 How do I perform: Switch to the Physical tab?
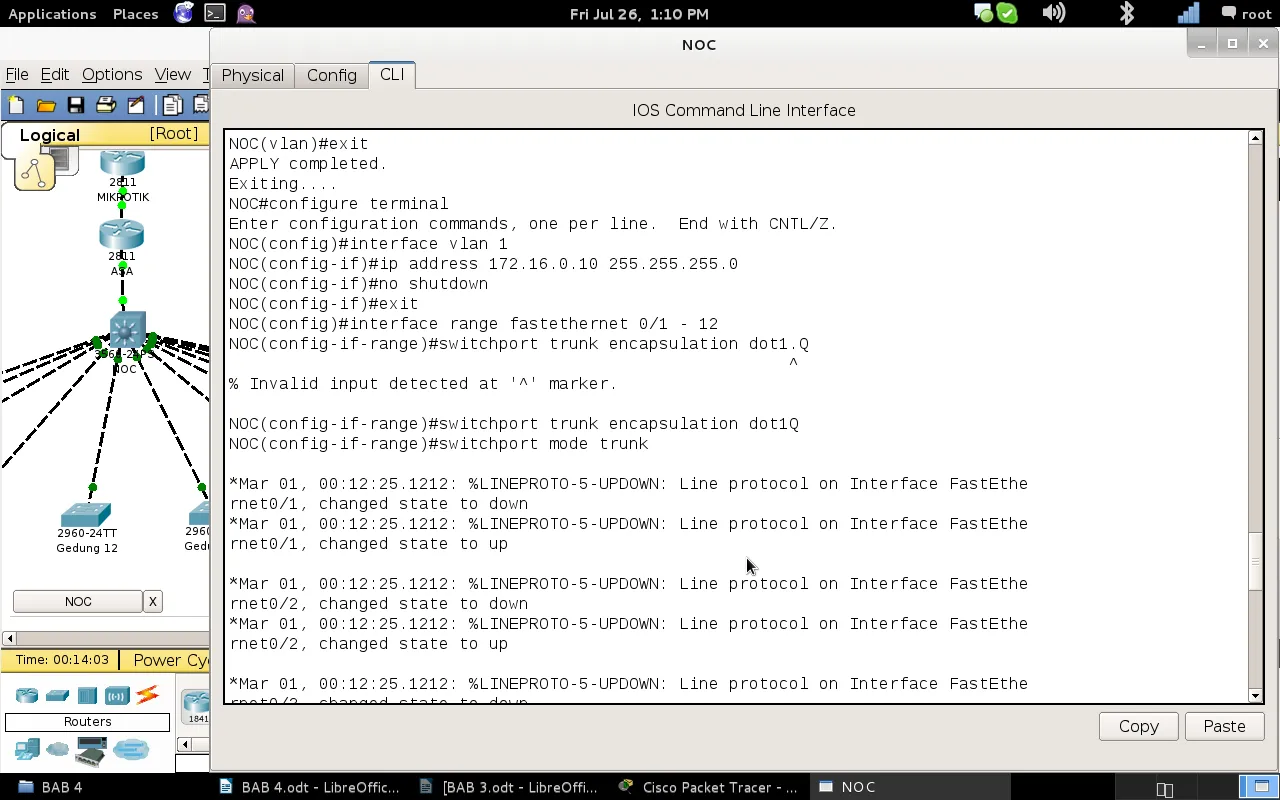[x=252, y=75]
